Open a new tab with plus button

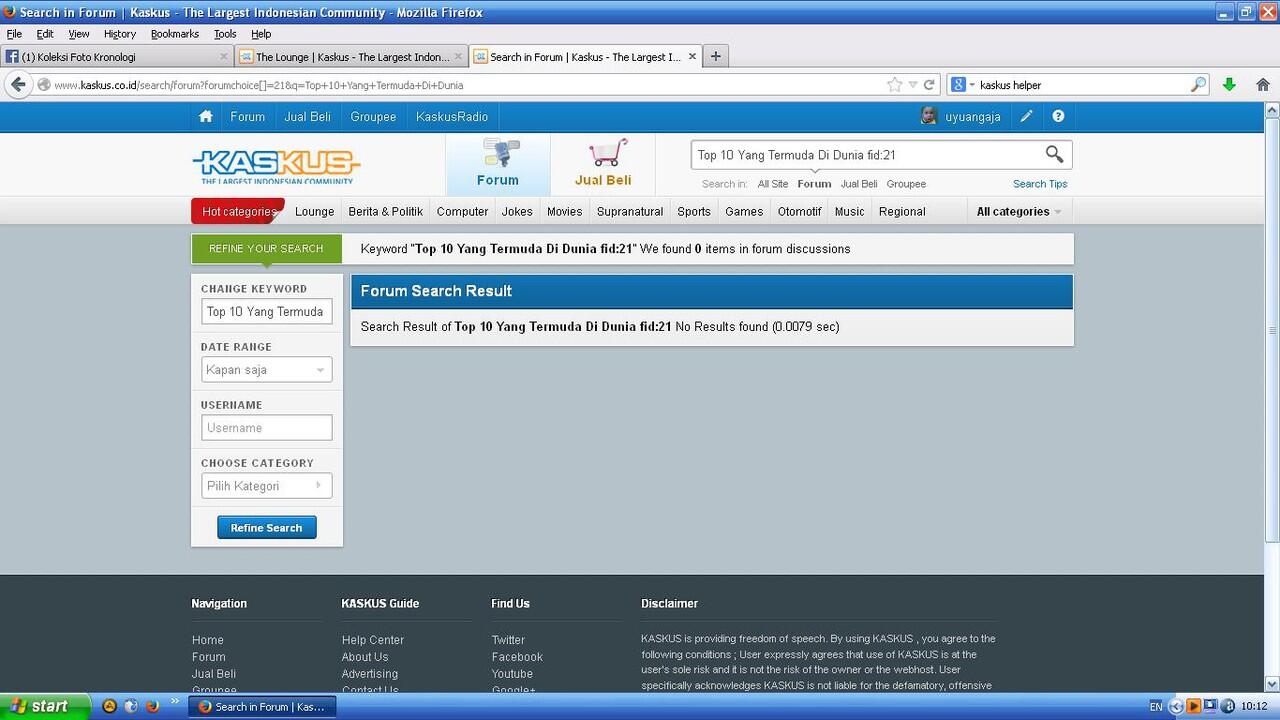click(x=715, y=56)
